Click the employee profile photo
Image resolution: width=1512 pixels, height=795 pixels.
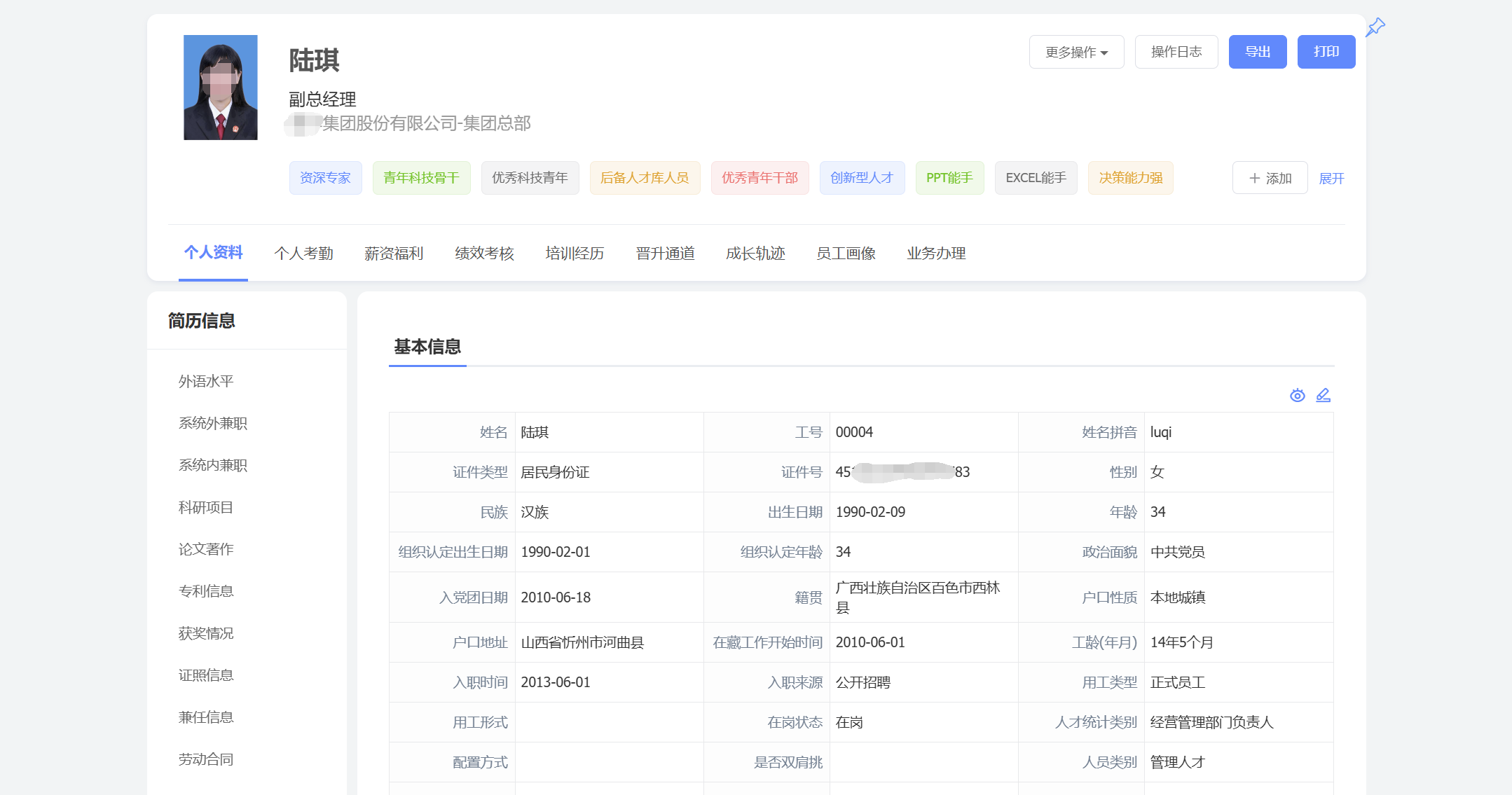[221, 88]
